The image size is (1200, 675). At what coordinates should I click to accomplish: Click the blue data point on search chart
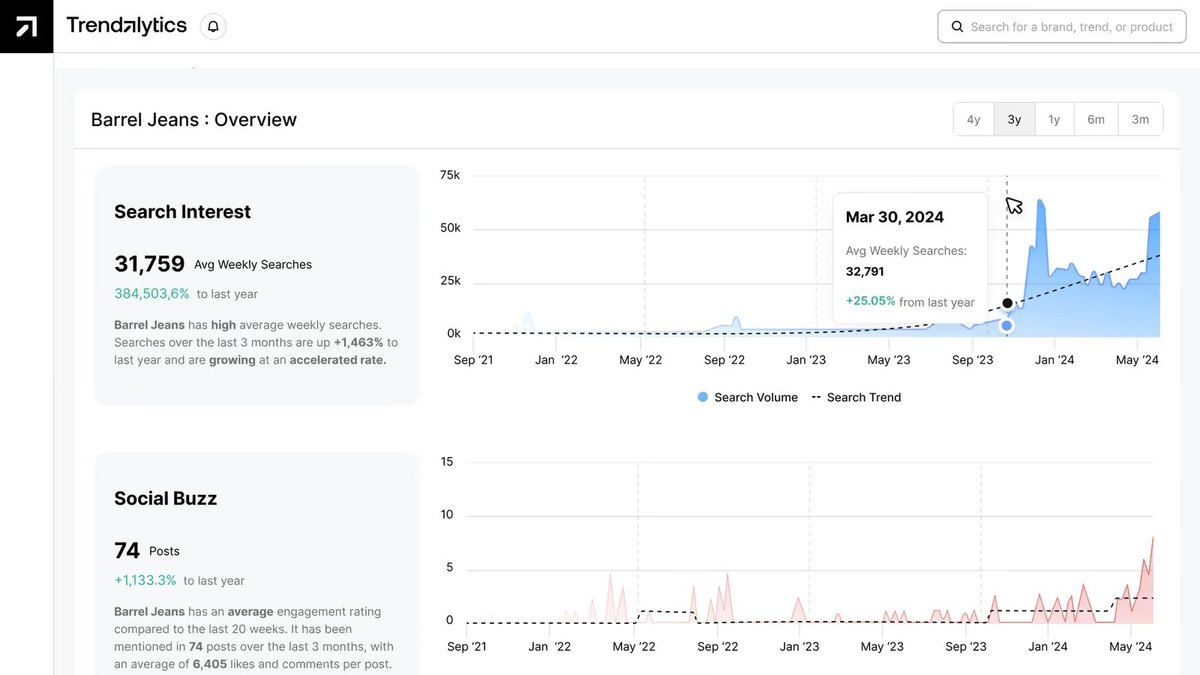click(x=1007, y=325)
